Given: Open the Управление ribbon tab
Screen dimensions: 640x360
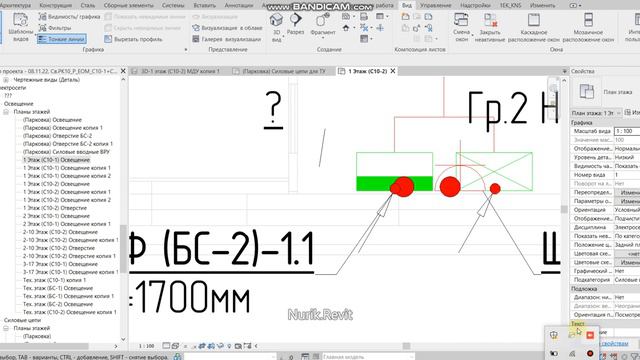Looking at the screenshot, I should [x=436, y=5].
